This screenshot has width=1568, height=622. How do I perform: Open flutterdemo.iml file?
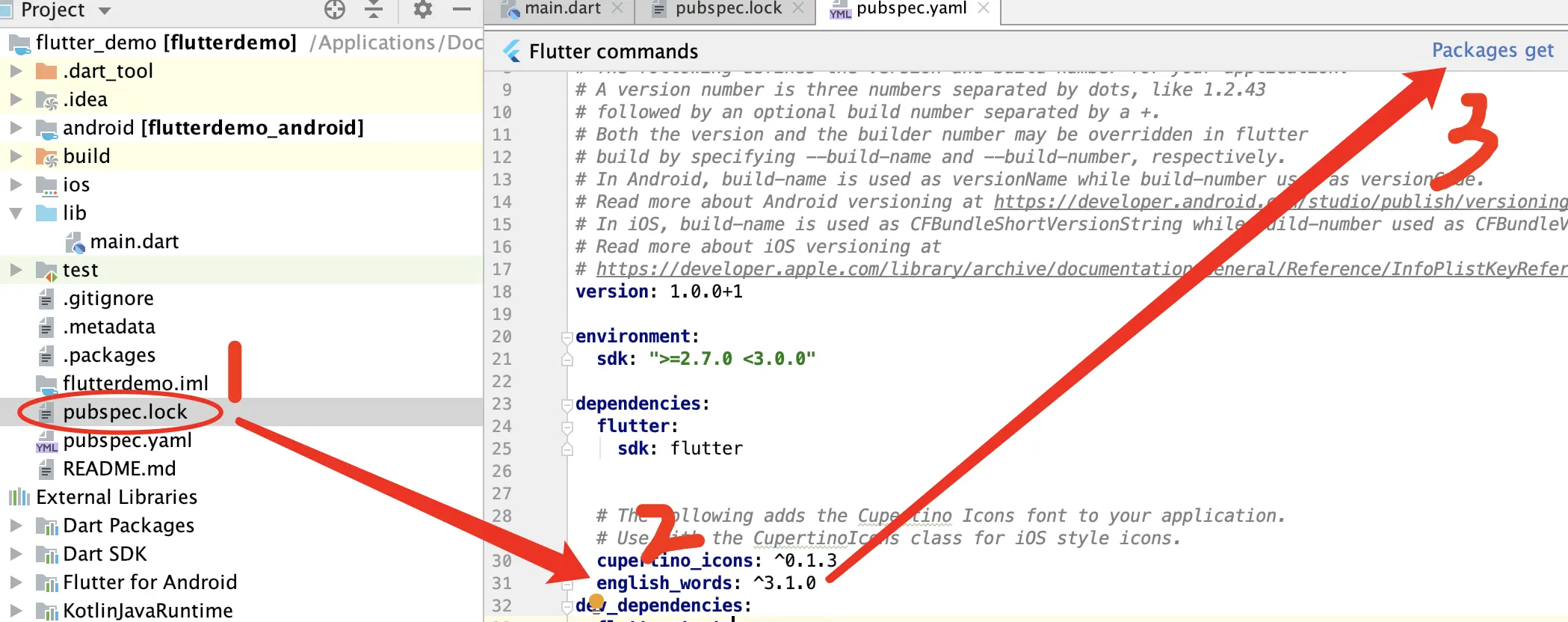tap(135, 384)
